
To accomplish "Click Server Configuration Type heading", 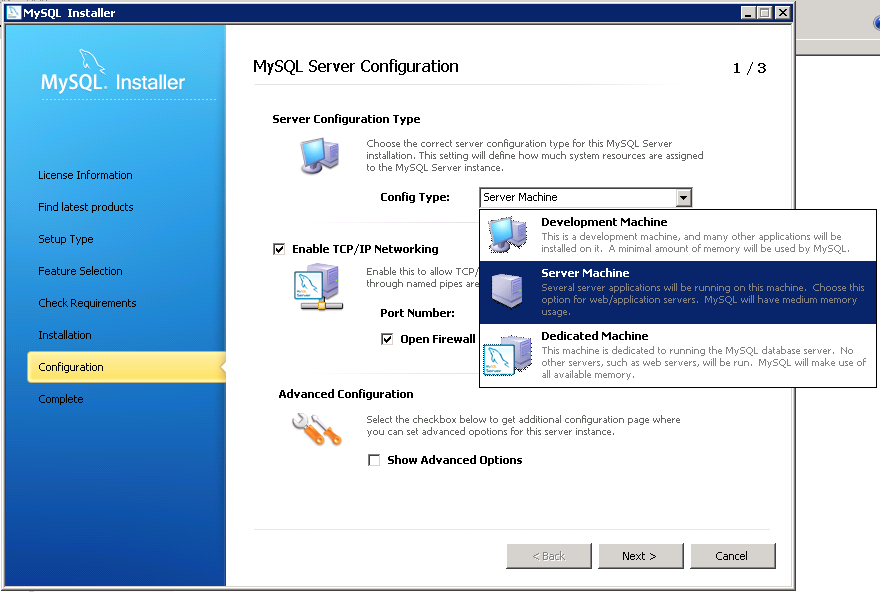I will 346,119.
